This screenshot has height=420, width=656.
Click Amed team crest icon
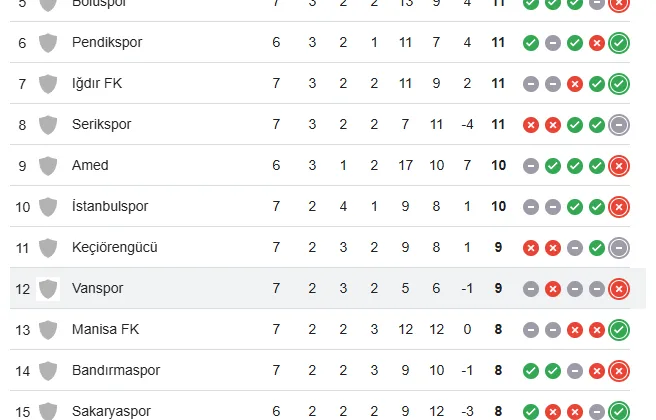47,165
